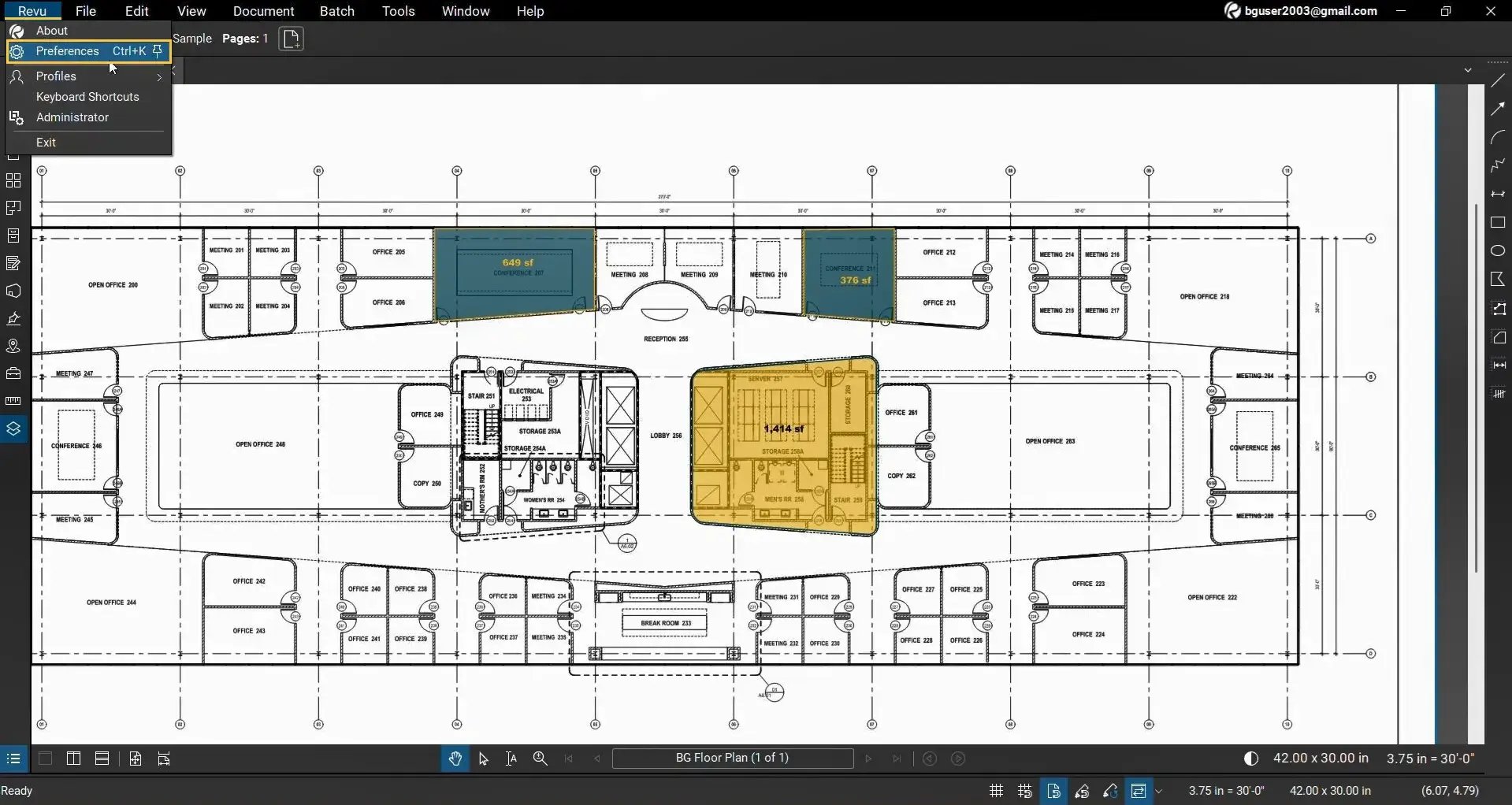Select the Polyline markup tool
Screen dimensions: 1512x805
click(1498, 165)
